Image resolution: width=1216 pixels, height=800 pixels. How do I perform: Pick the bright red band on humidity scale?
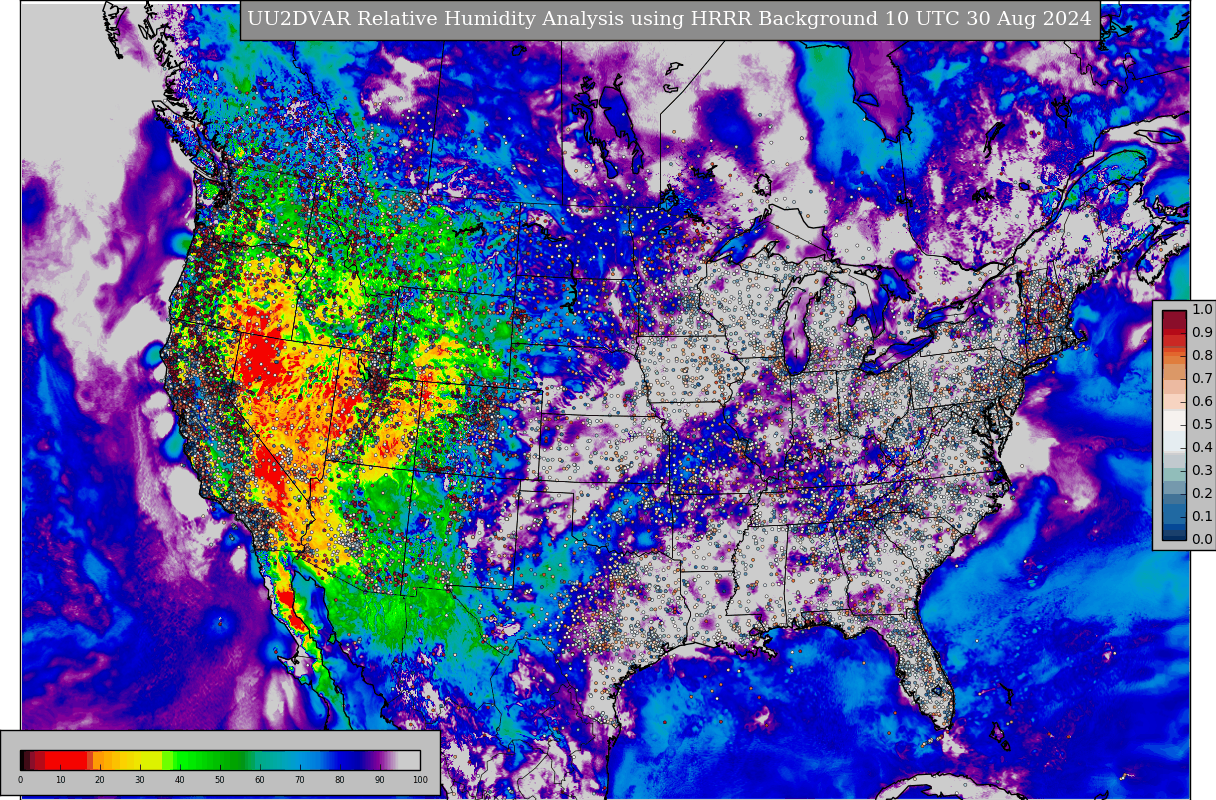pos(66,760)
